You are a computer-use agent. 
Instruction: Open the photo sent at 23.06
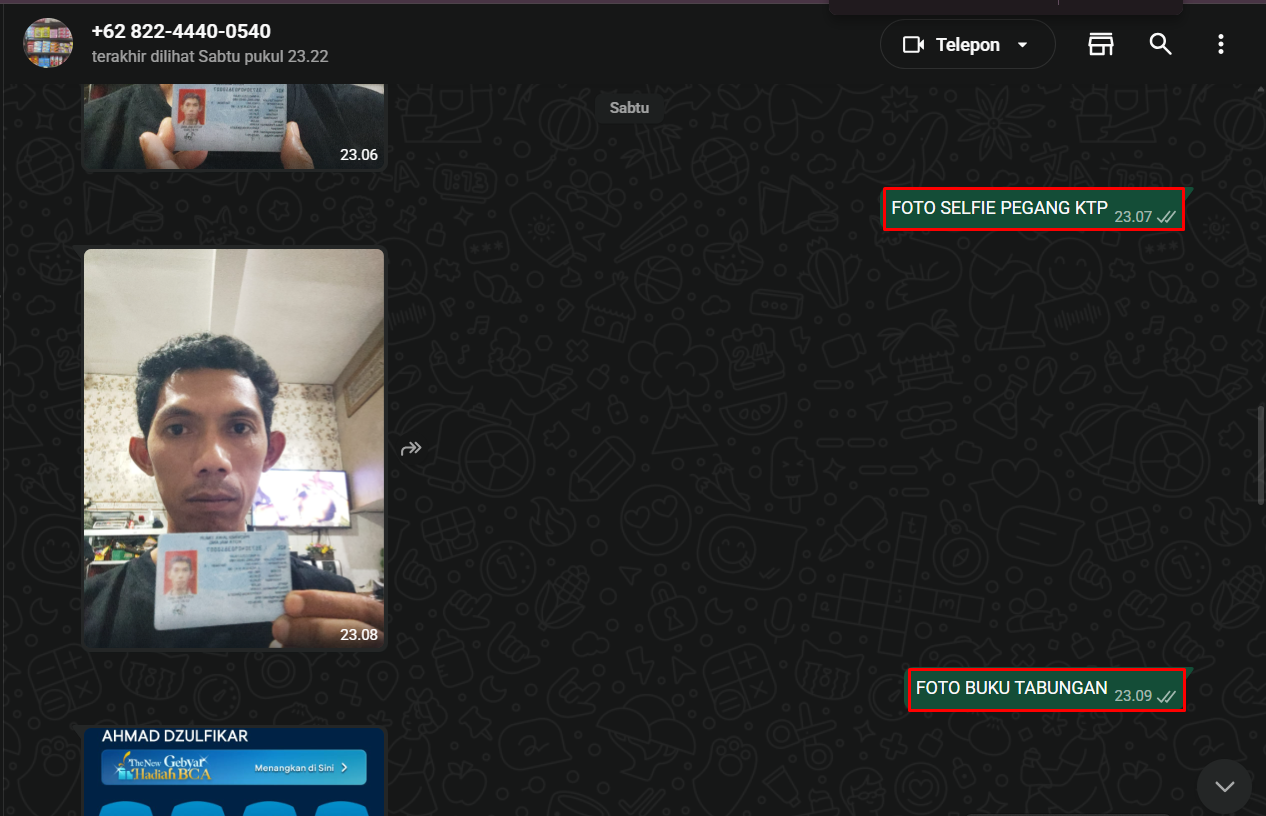[x=234, y=127]
